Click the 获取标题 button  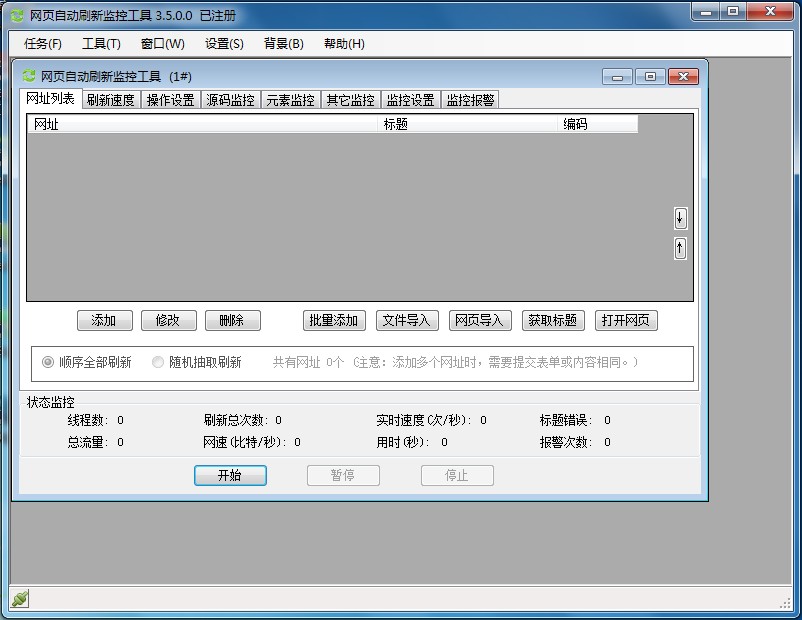553,321
